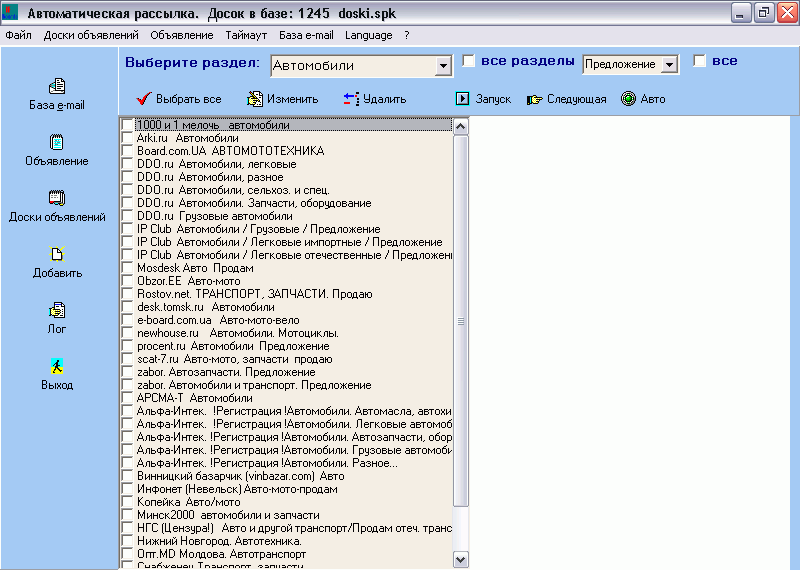Click the Выход running man icon

click(x=57, y=366)
